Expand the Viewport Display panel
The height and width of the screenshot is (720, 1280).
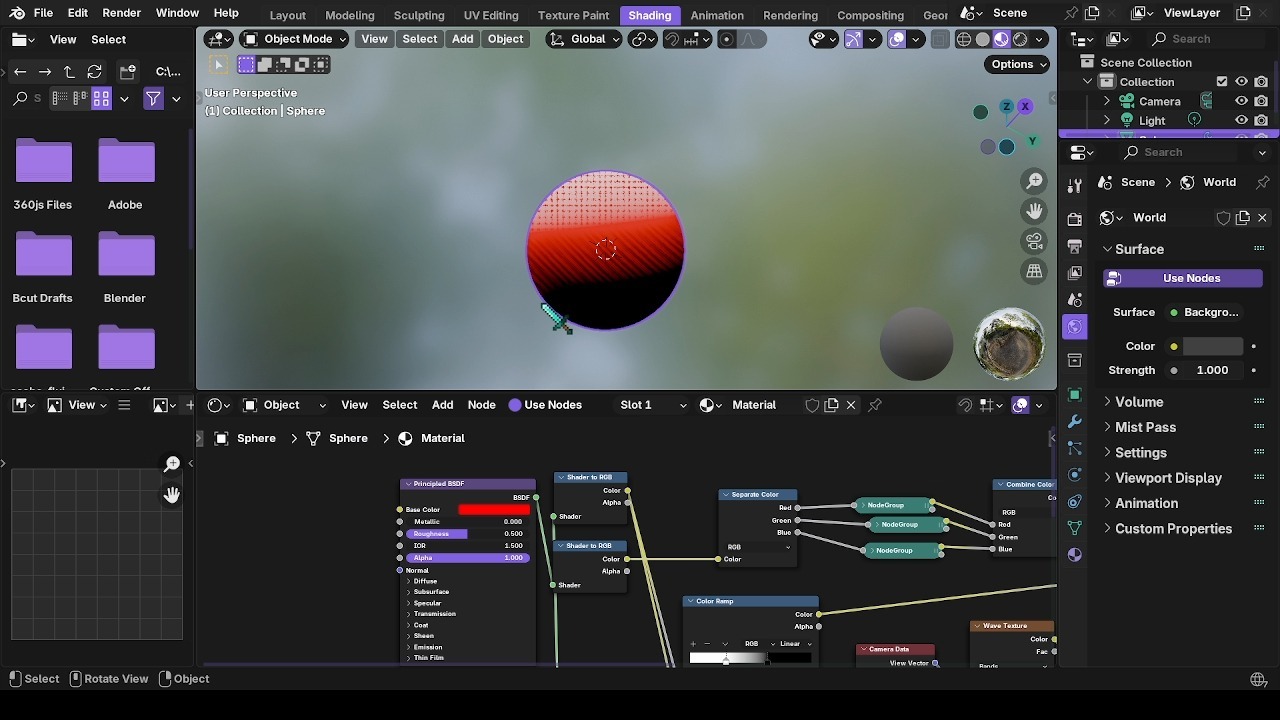tap(1168, 478)
